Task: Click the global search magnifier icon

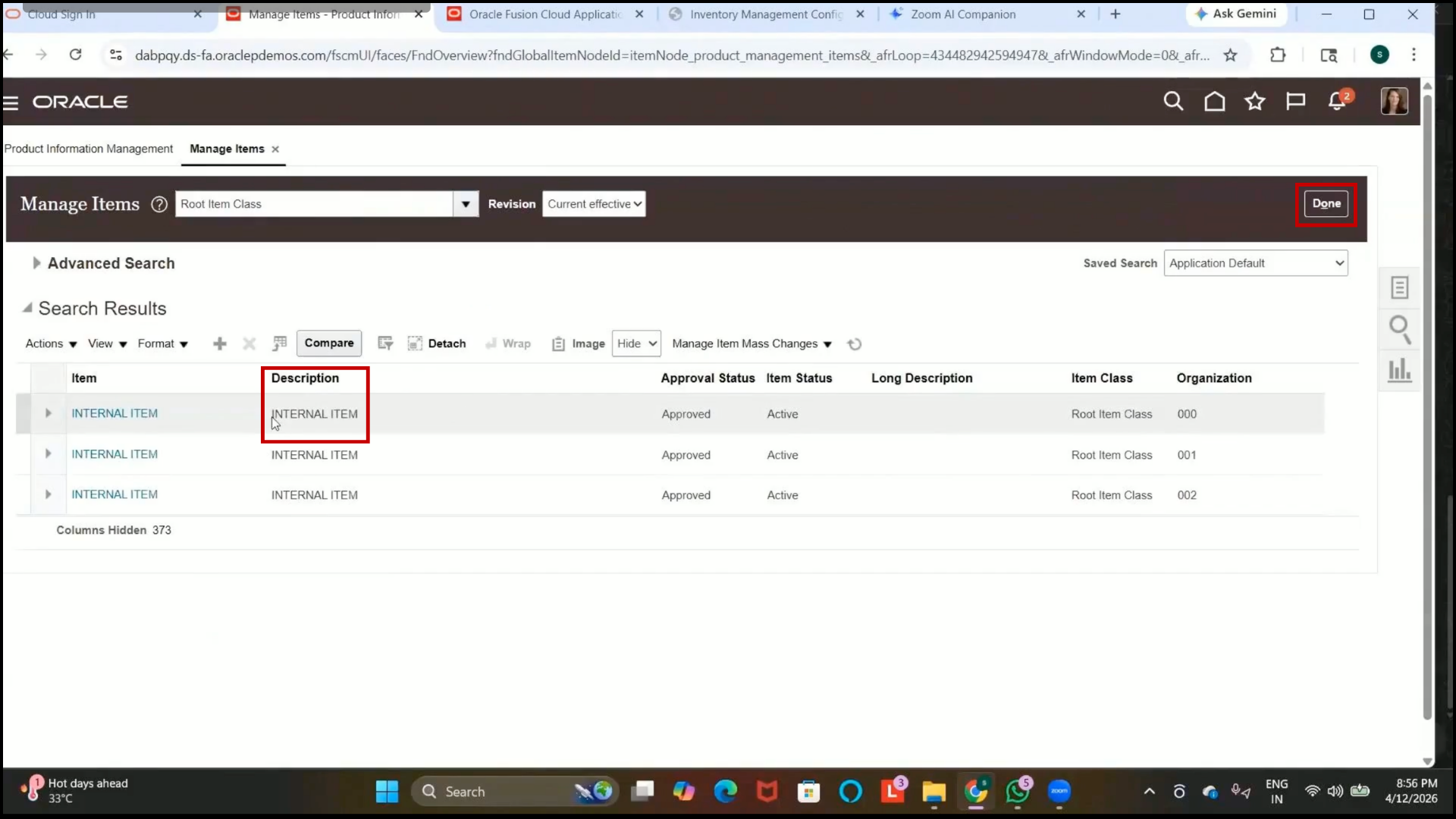Action: [x=1173, y=101]
